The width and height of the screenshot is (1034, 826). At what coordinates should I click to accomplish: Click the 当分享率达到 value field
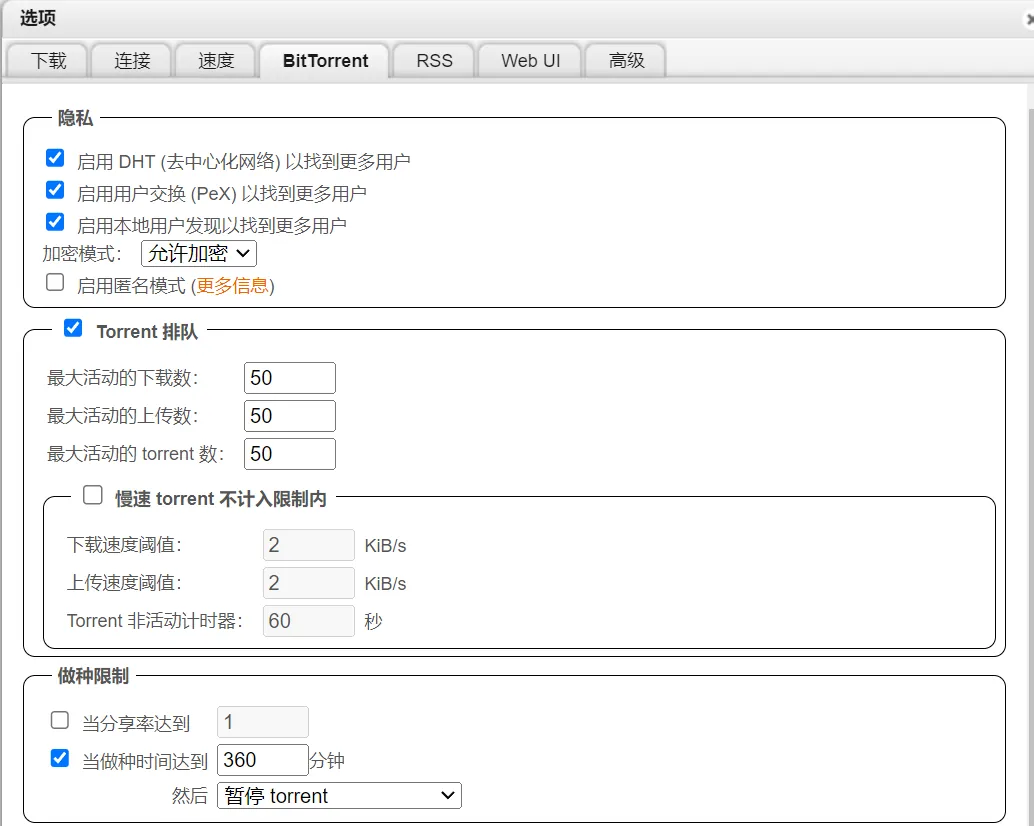(262, 722)
